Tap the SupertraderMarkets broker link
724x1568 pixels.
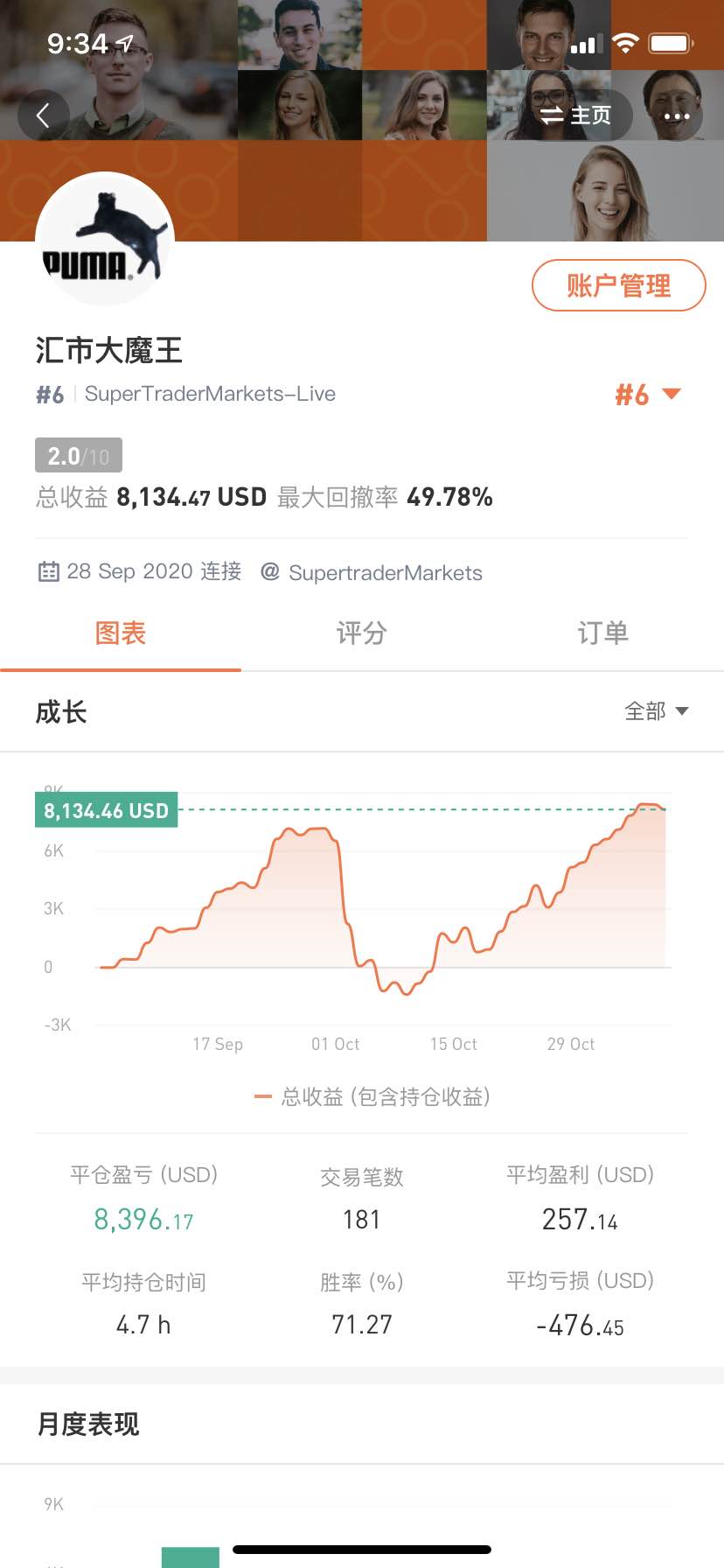pos(386,572)
